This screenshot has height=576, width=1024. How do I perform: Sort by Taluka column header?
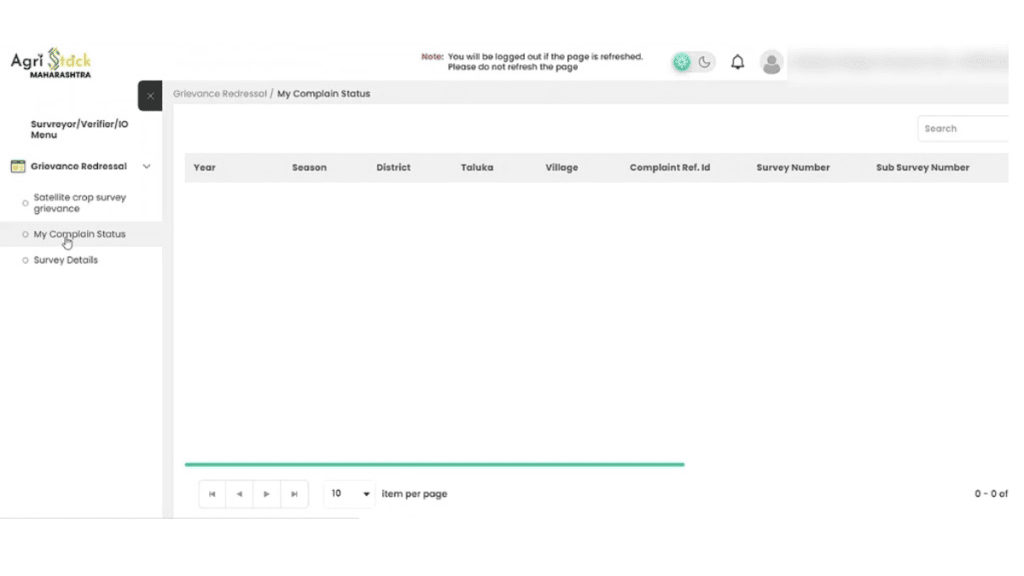click(477, 168)
